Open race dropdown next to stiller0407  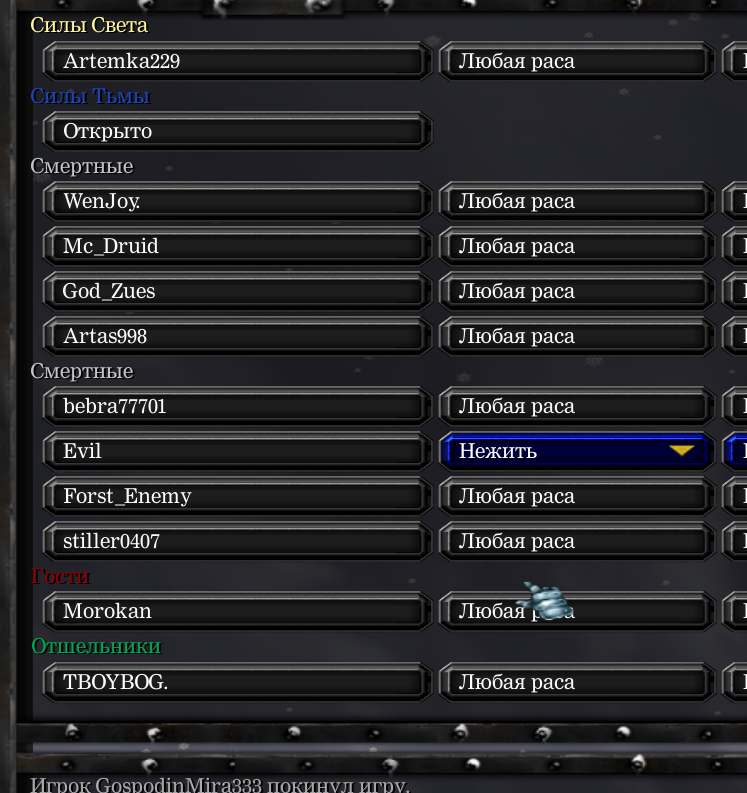click(x=577, y=541)
